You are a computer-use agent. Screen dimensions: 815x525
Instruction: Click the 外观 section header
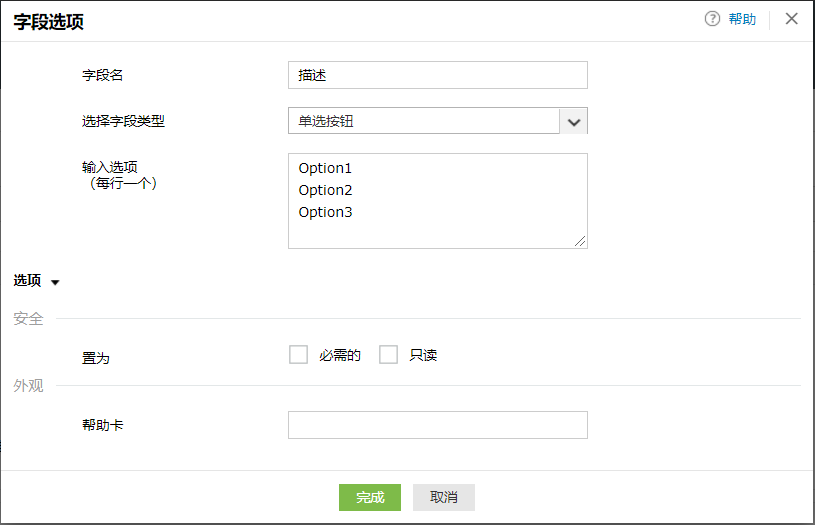click(28, 386)
